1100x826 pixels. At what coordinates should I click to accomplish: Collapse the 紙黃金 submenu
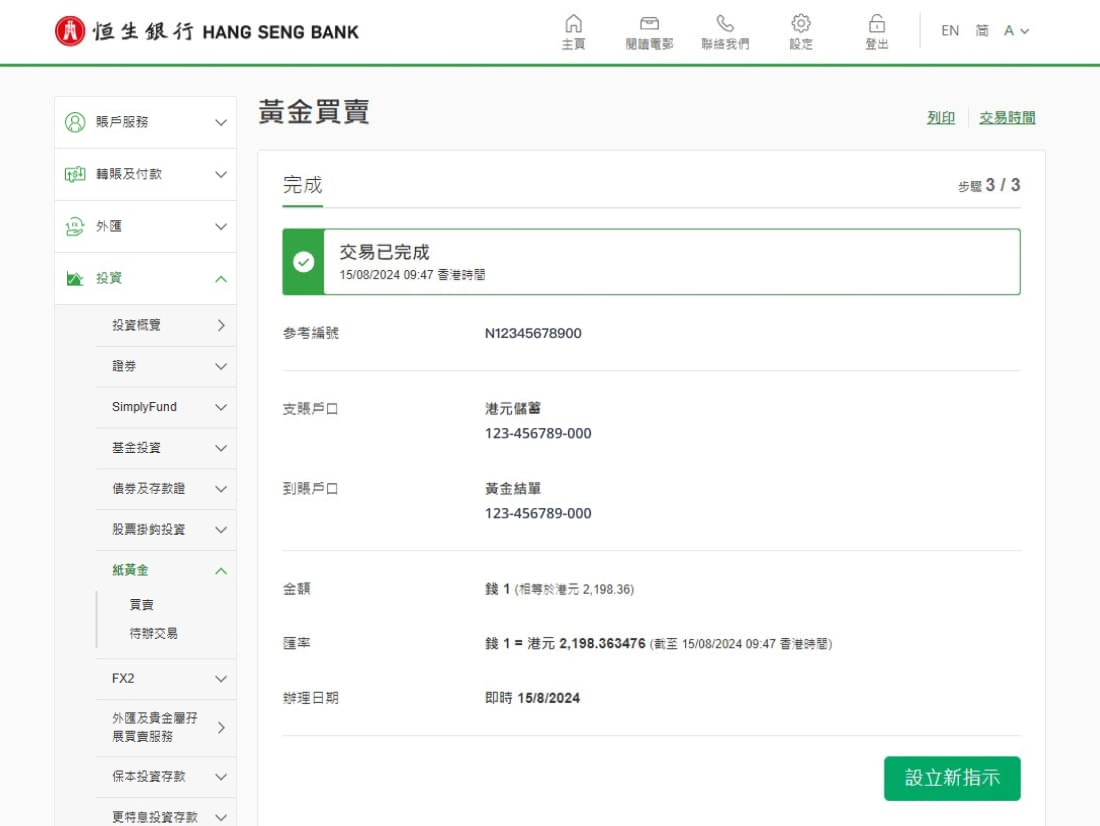tap(221, 571)
